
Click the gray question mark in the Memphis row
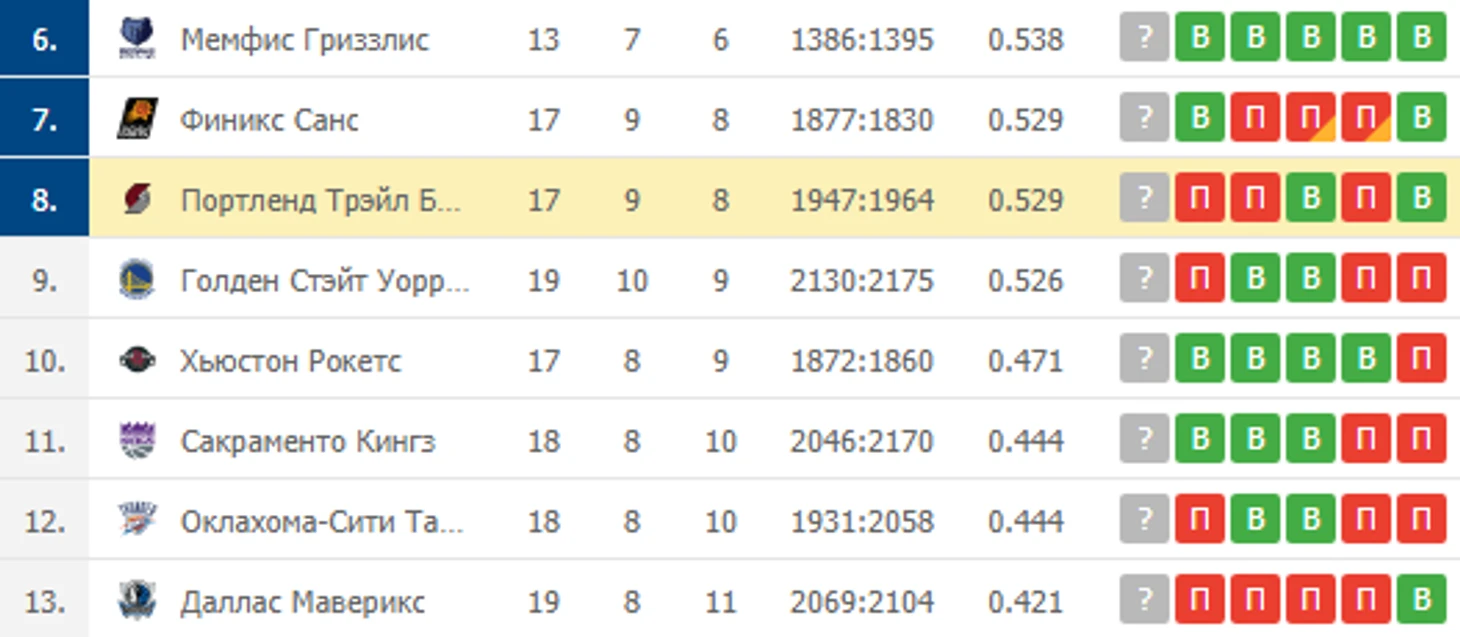(1144, 39)
